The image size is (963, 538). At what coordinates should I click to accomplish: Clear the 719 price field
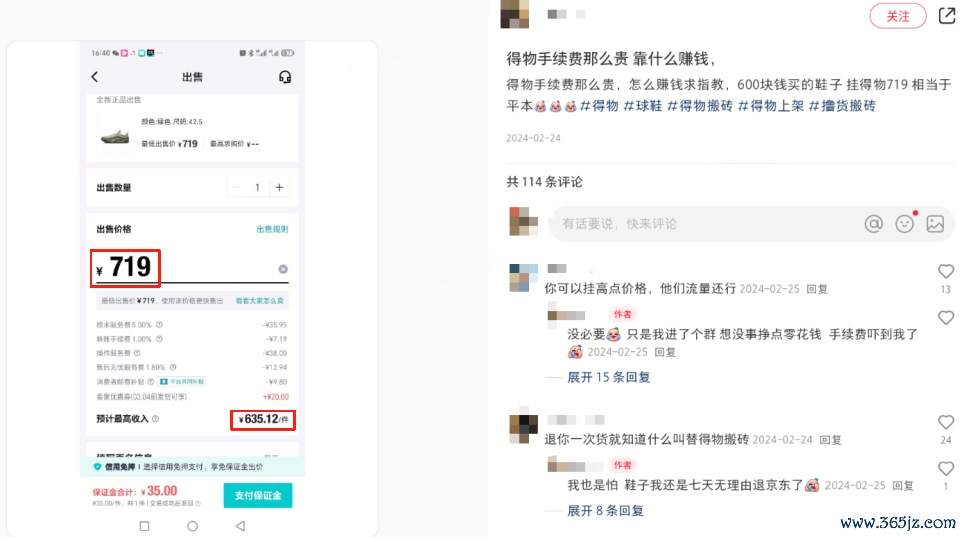pyautogui.click(x=283, y=269)
